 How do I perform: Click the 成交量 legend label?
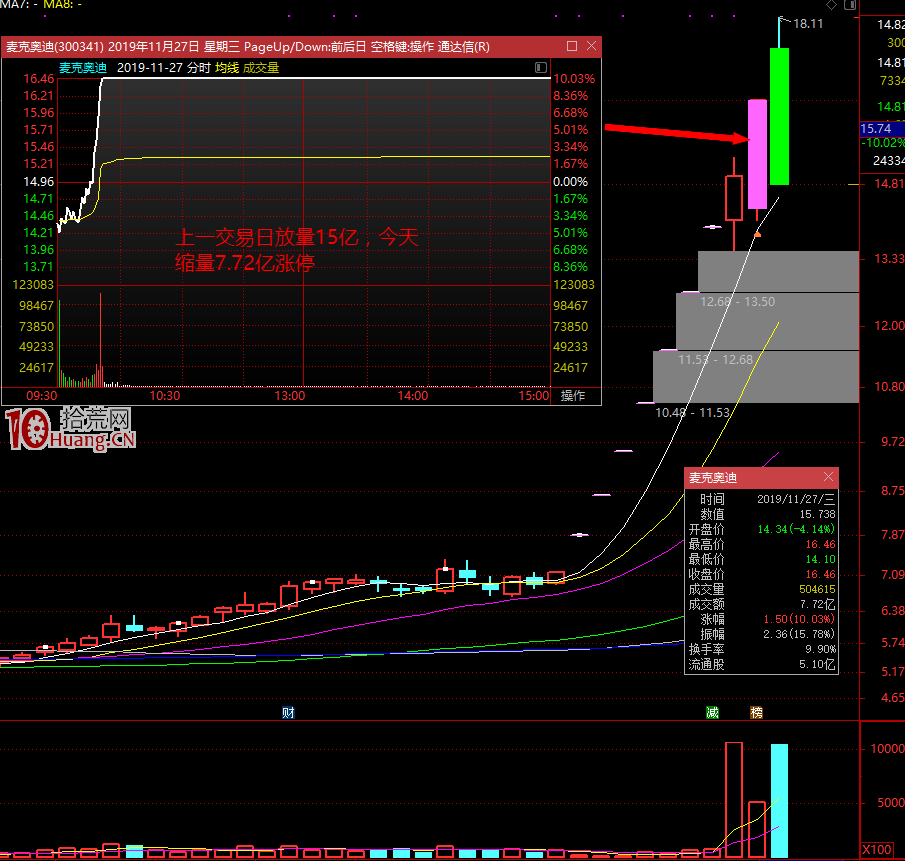pos(261,68)
